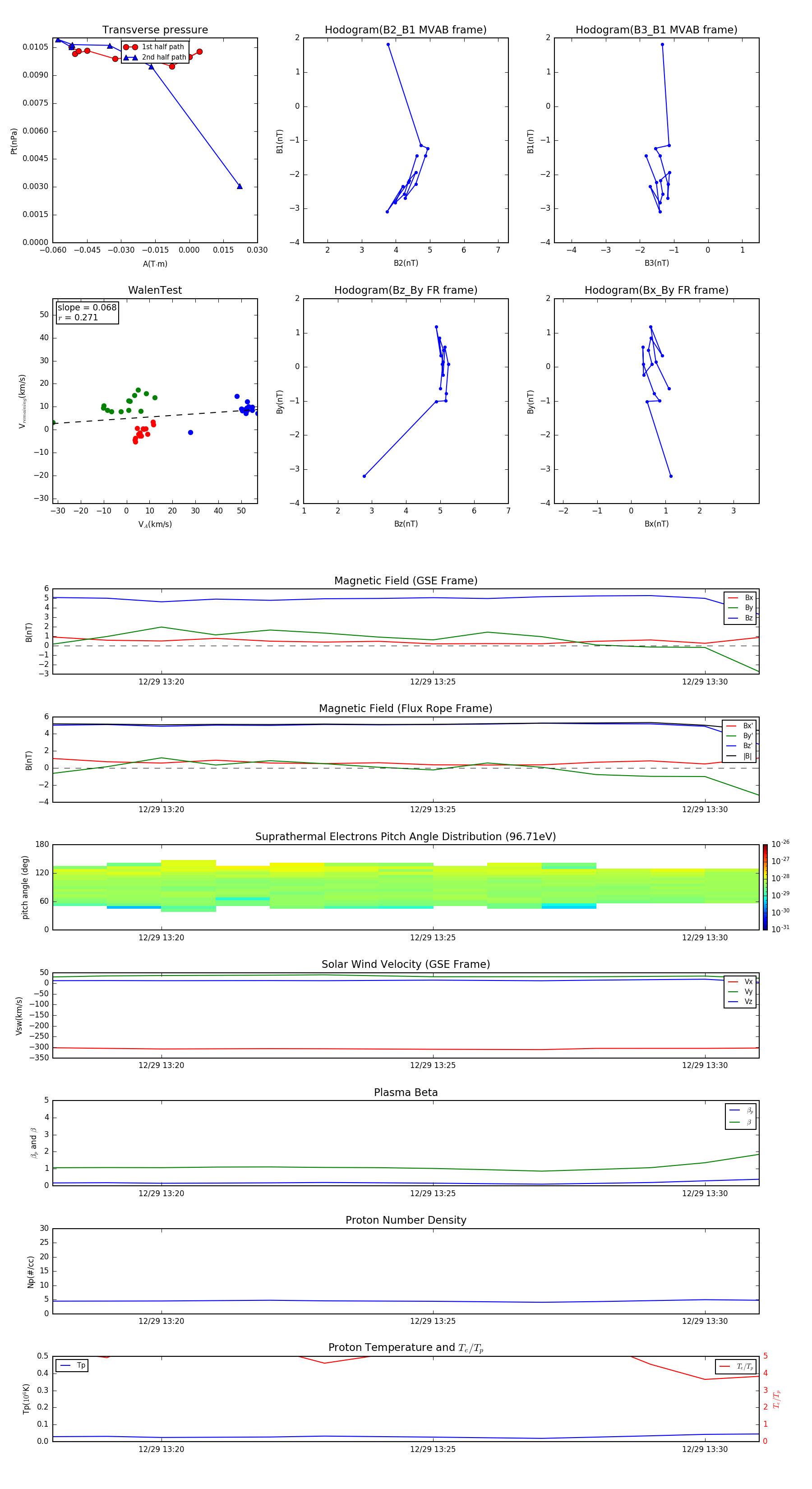The image size is (812, 1489).
Task: Click the 'Te/Tp' legend box
Action: tap(736, 1367)
